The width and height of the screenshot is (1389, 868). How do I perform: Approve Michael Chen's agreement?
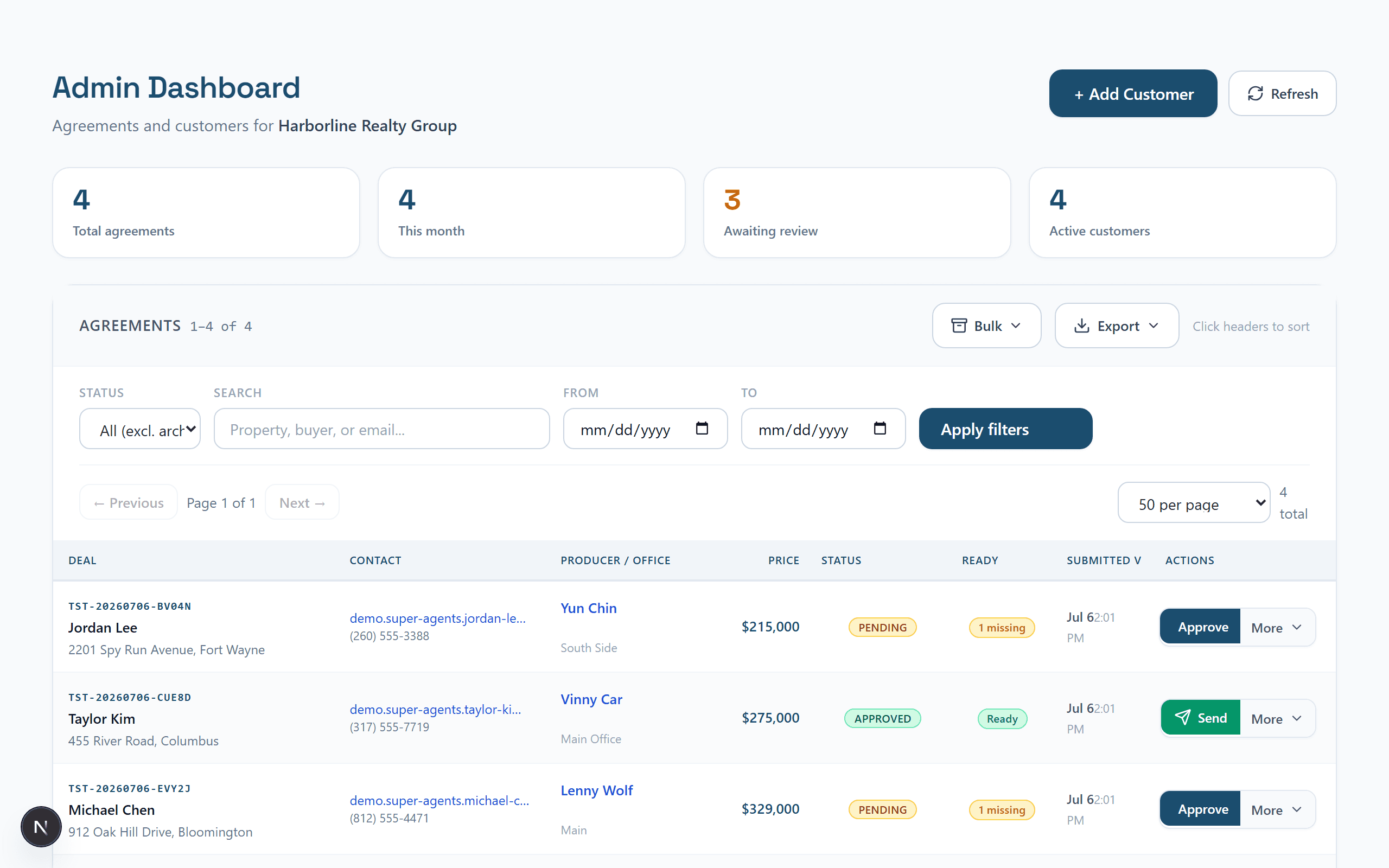click(1200, 809)
